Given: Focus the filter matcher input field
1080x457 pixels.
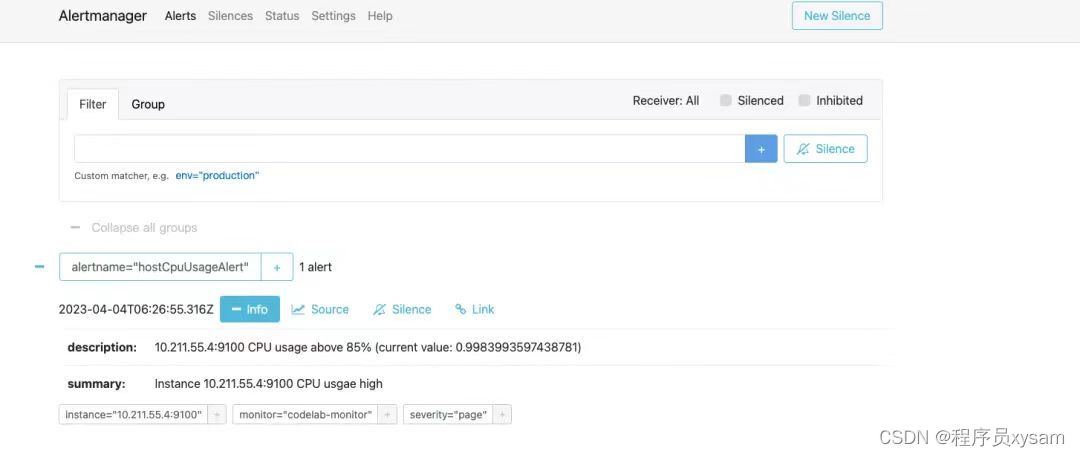Looking at the screenshot, I should click(410, 149).
